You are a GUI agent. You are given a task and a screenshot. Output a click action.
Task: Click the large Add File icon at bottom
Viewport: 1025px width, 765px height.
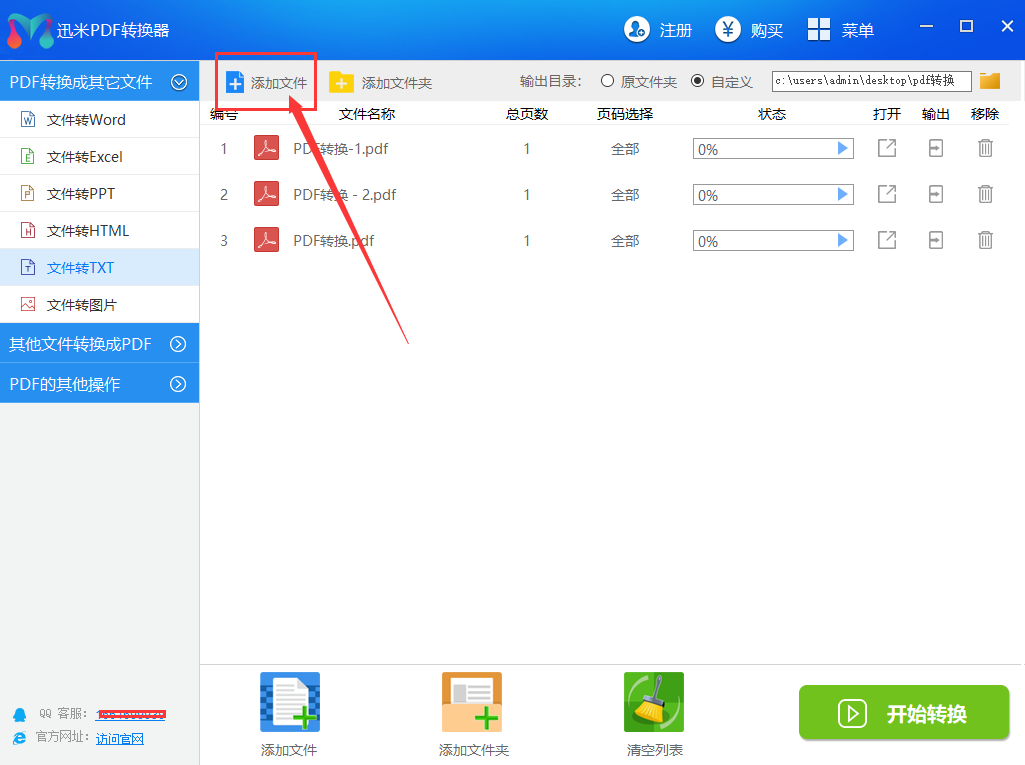[x=290, y=703]
